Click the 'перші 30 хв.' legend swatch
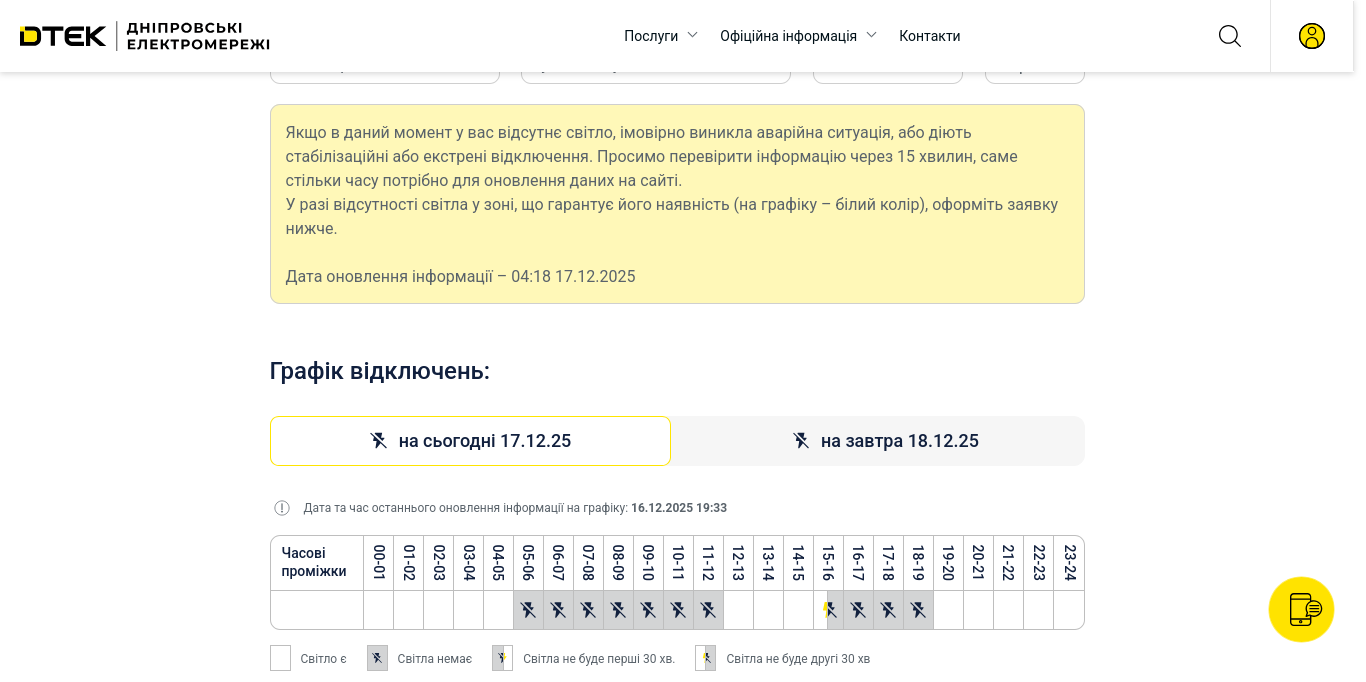Viewport: 1366px width, 682px height. 502,658
